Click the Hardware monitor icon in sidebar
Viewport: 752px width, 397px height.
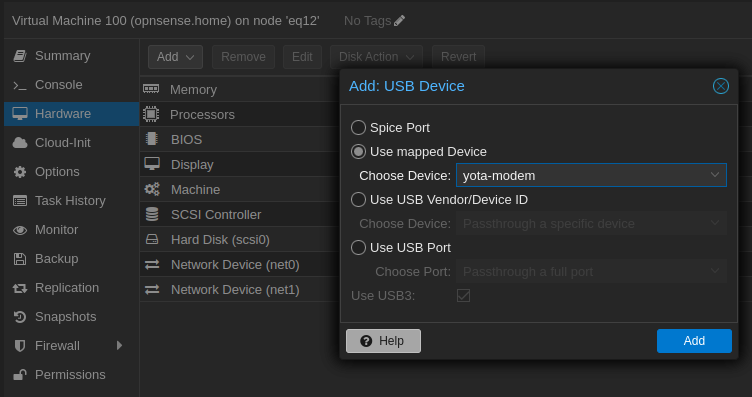tap(20, 114)
